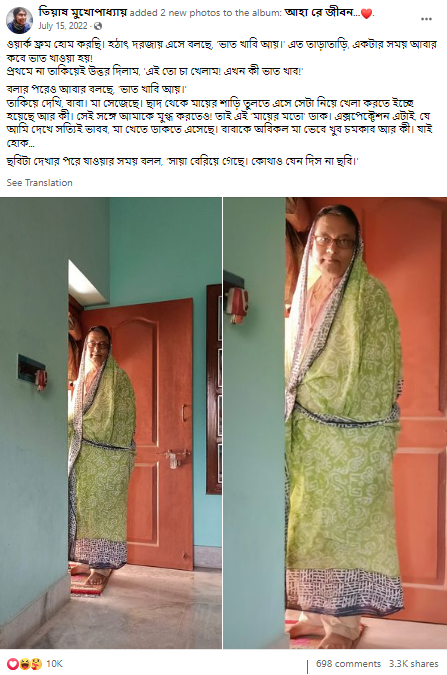Click the laughing Haha reaction icon

[23, 664]
